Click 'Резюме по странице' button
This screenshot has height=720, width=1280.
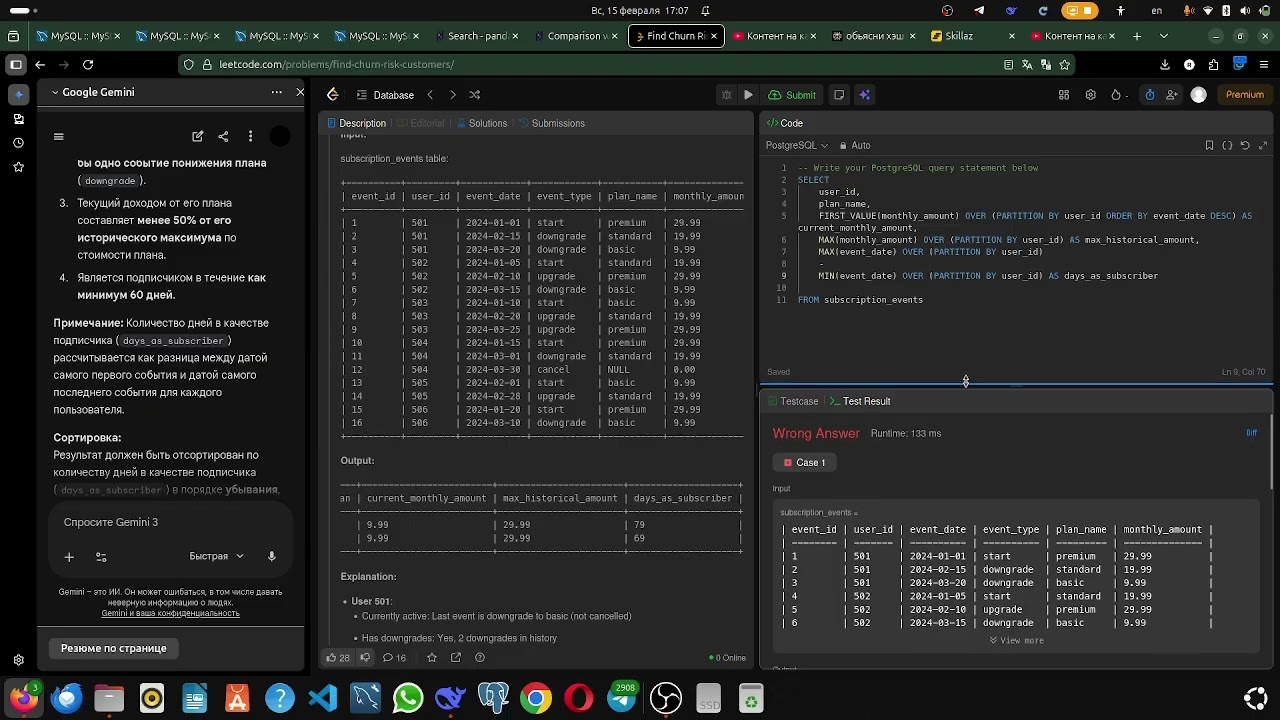pos(114,648)
